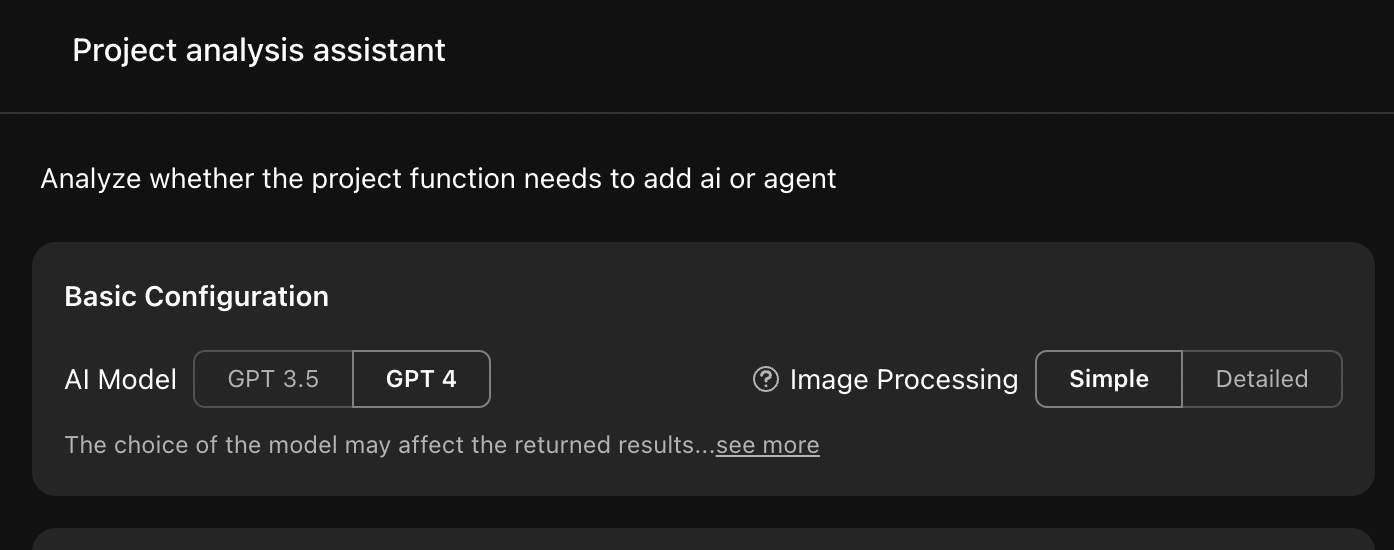Click the "AI Model" label
Viewport: 1394px width, 550px height.
120,380
